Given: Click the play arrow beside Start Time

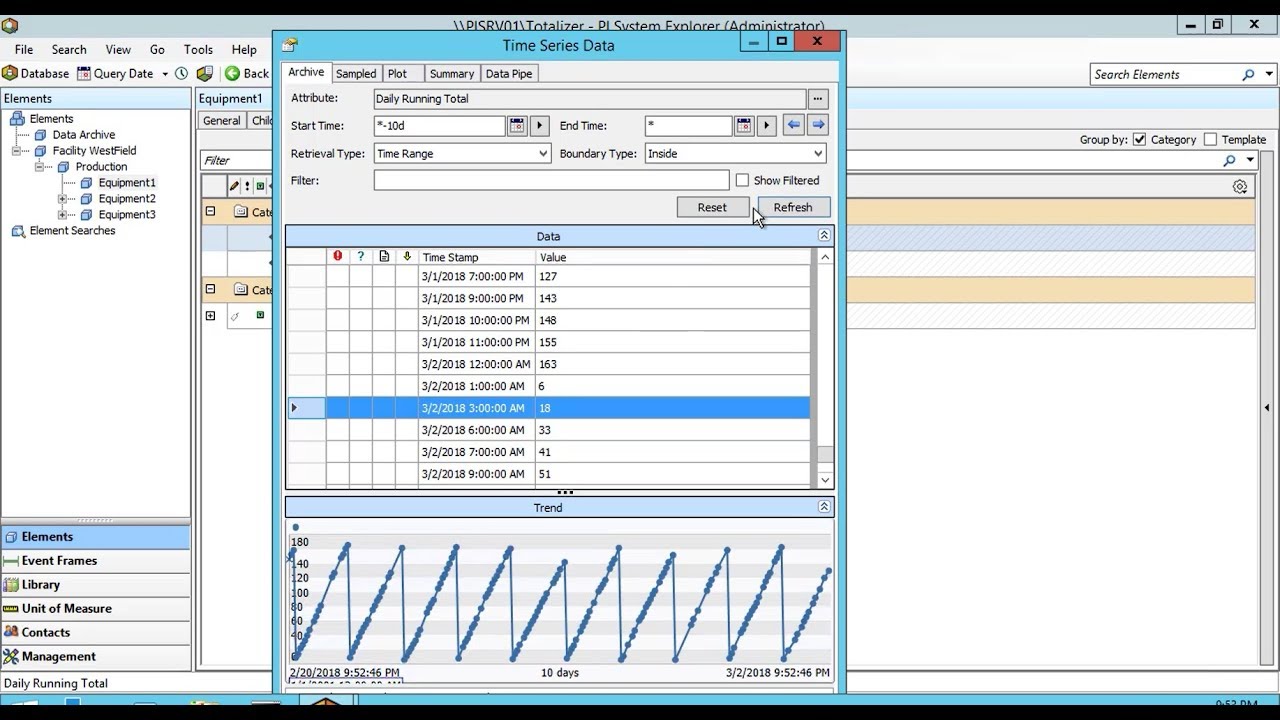Looking at the screenshot, I should click(539, 126).
